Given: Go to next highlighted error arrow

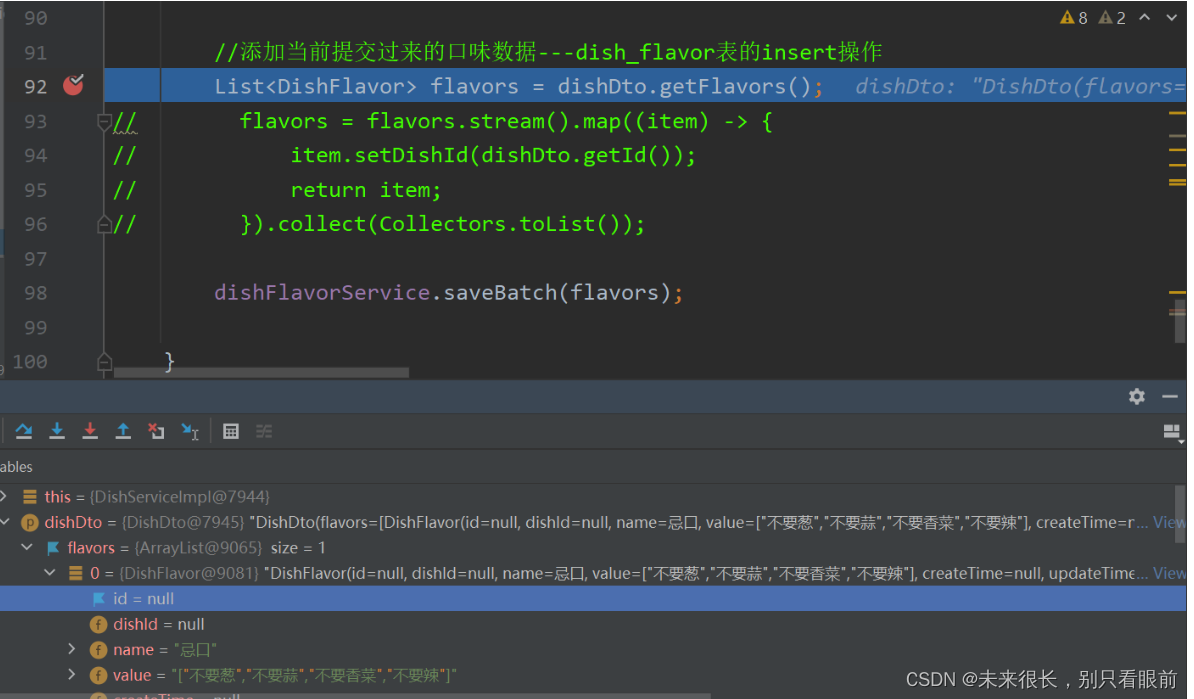Looking at the screenshot, I should [x=1171, y=17].
